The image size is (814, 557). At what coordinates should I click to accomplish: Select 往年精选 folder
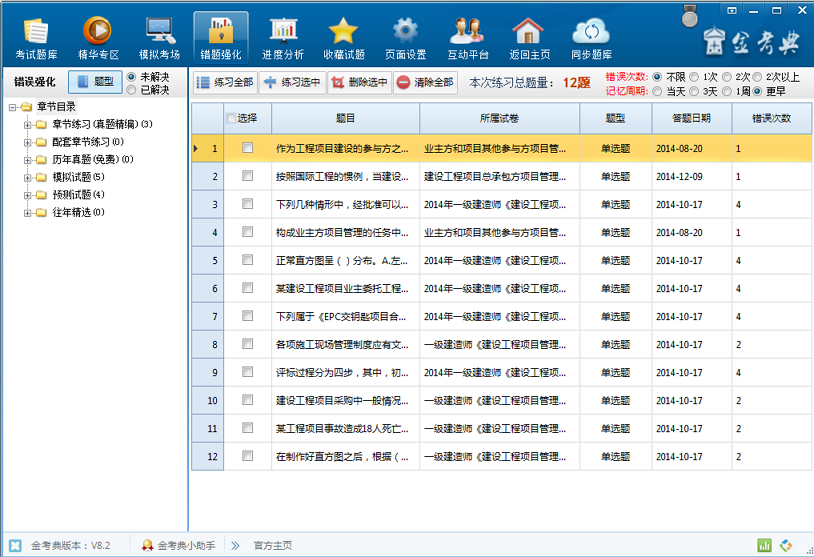pos(70,212)
